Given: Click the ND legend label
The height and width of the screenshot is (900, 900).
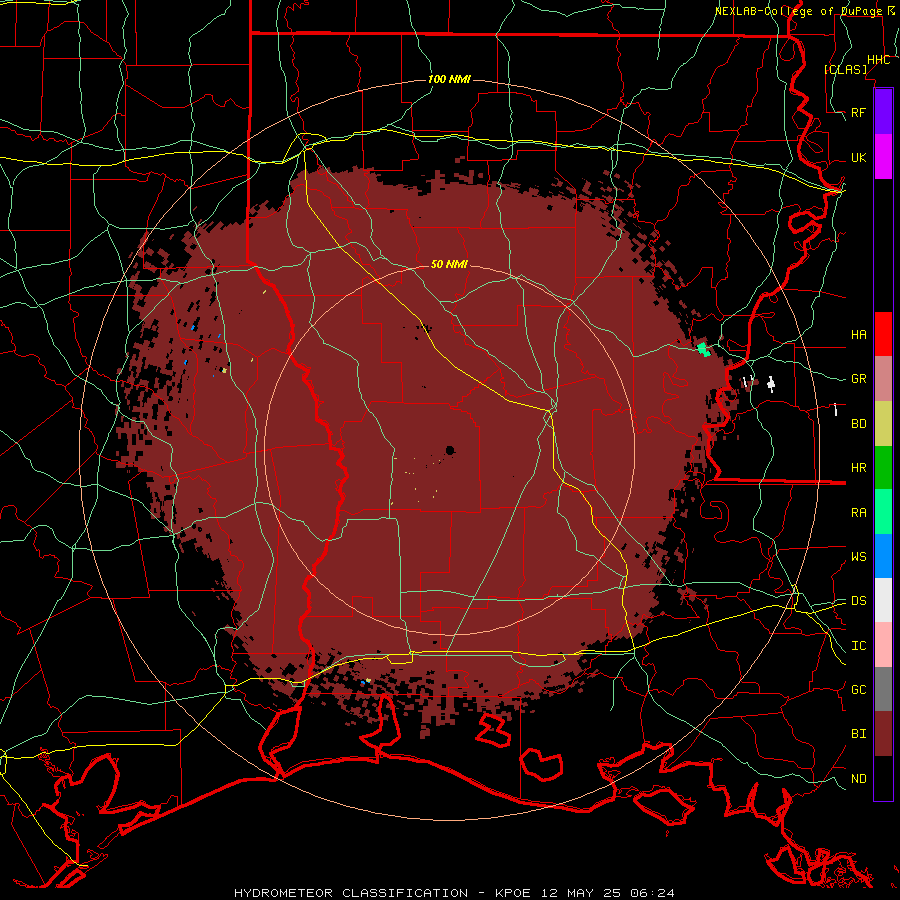Looking at the screenshot, I should tap(859, 779).
